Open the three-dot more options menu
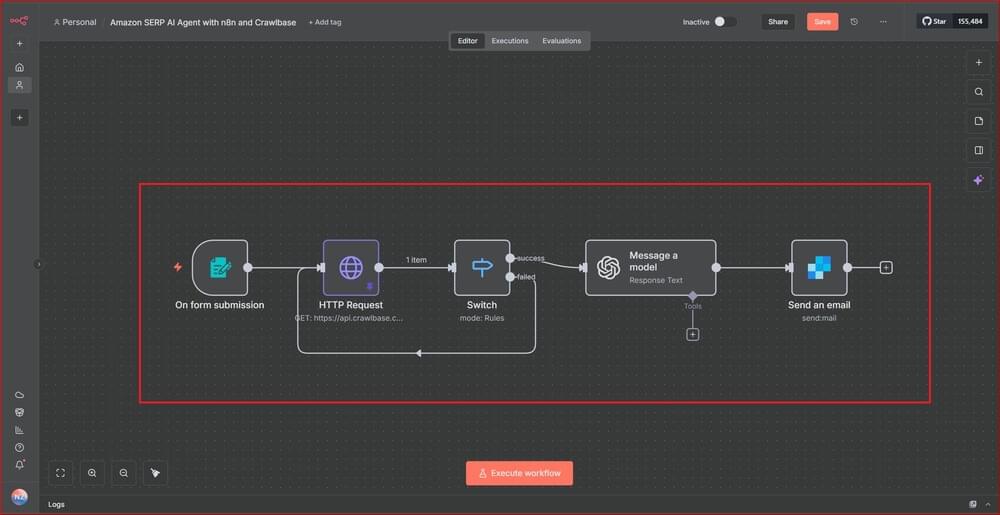The height and width of the screenshot is (515, 1000). point(882,21)
